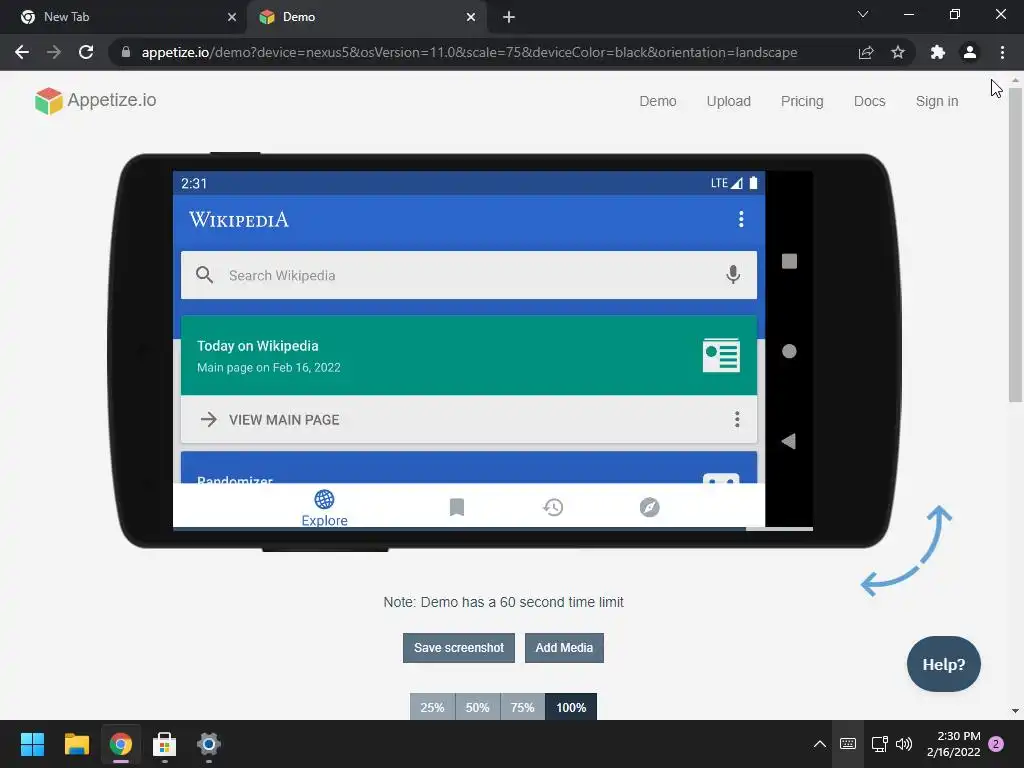This screenshot has width=1024, height=768.
Task: Open the Help? chat bubble
Action: point(944,664)
